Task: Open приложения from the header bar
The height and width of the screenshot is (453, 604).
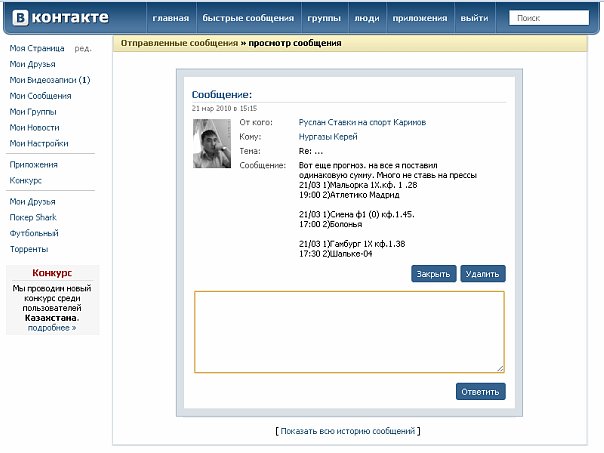Action: coord(419,19)
